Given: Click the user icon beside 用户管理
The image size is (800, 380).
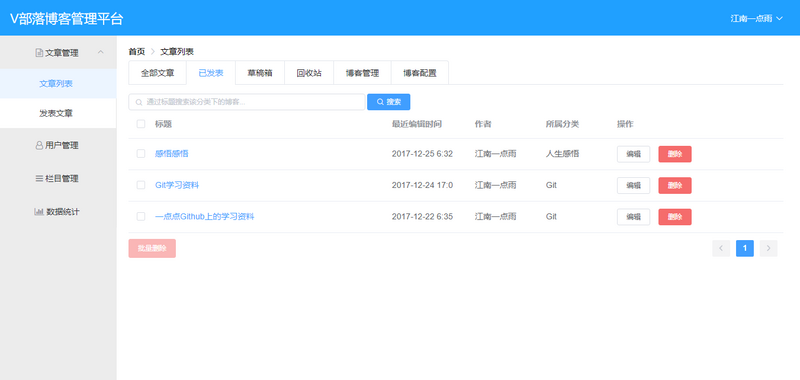Looking at the screenshot, I should [39, 145].
